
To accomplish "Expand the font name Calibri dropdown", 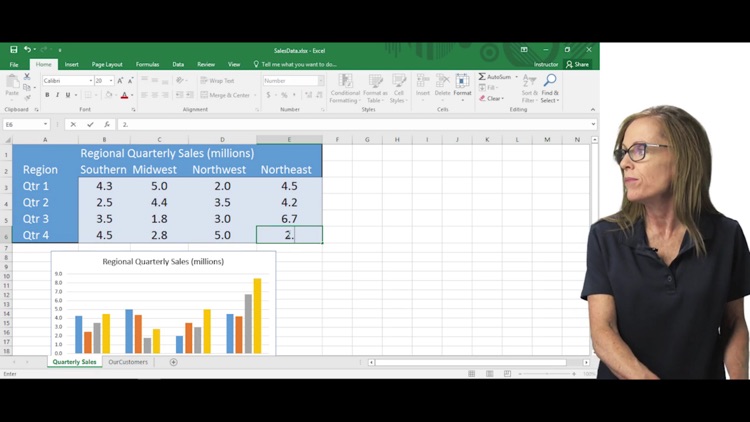I will pyautogui.click(x=90, y=81).
